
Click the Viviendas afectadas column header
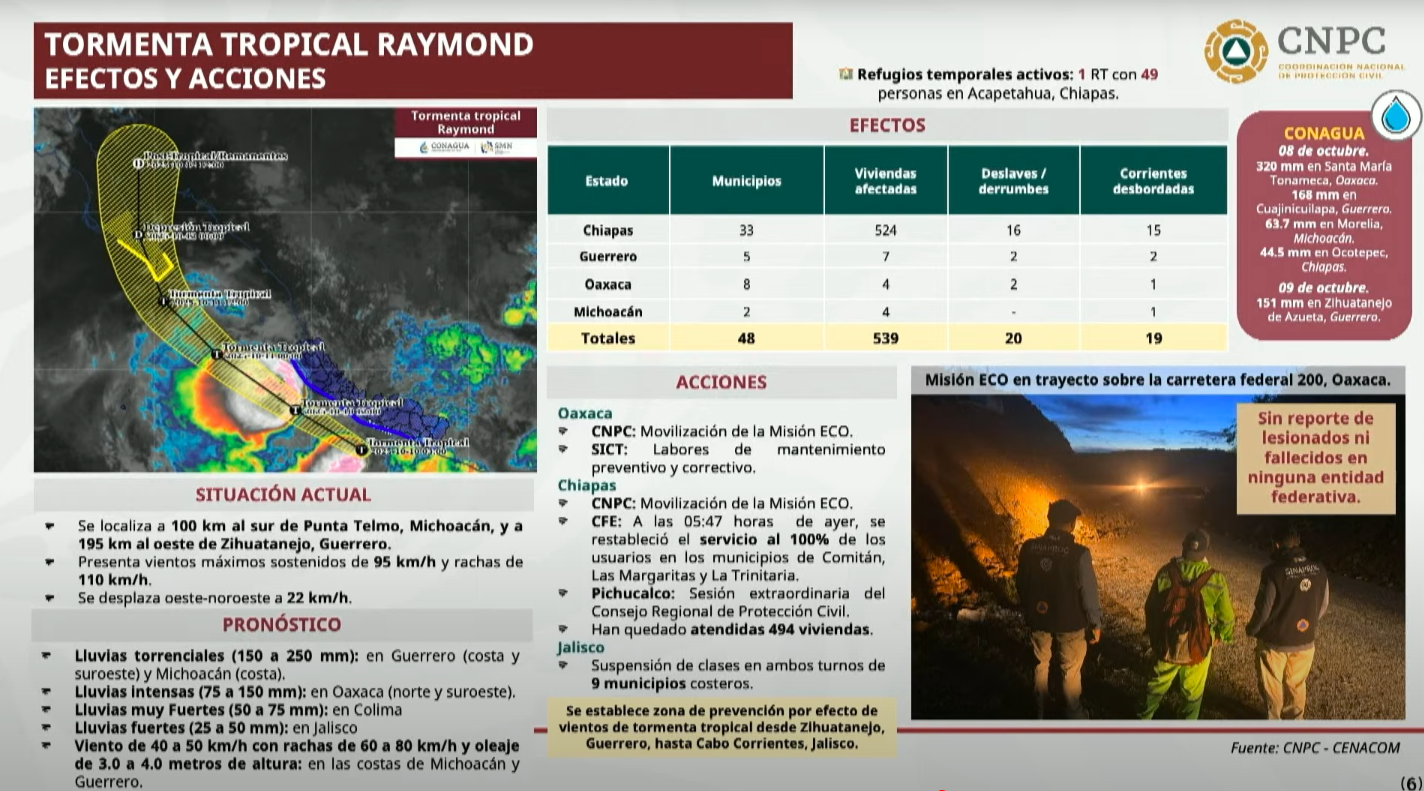885,181
